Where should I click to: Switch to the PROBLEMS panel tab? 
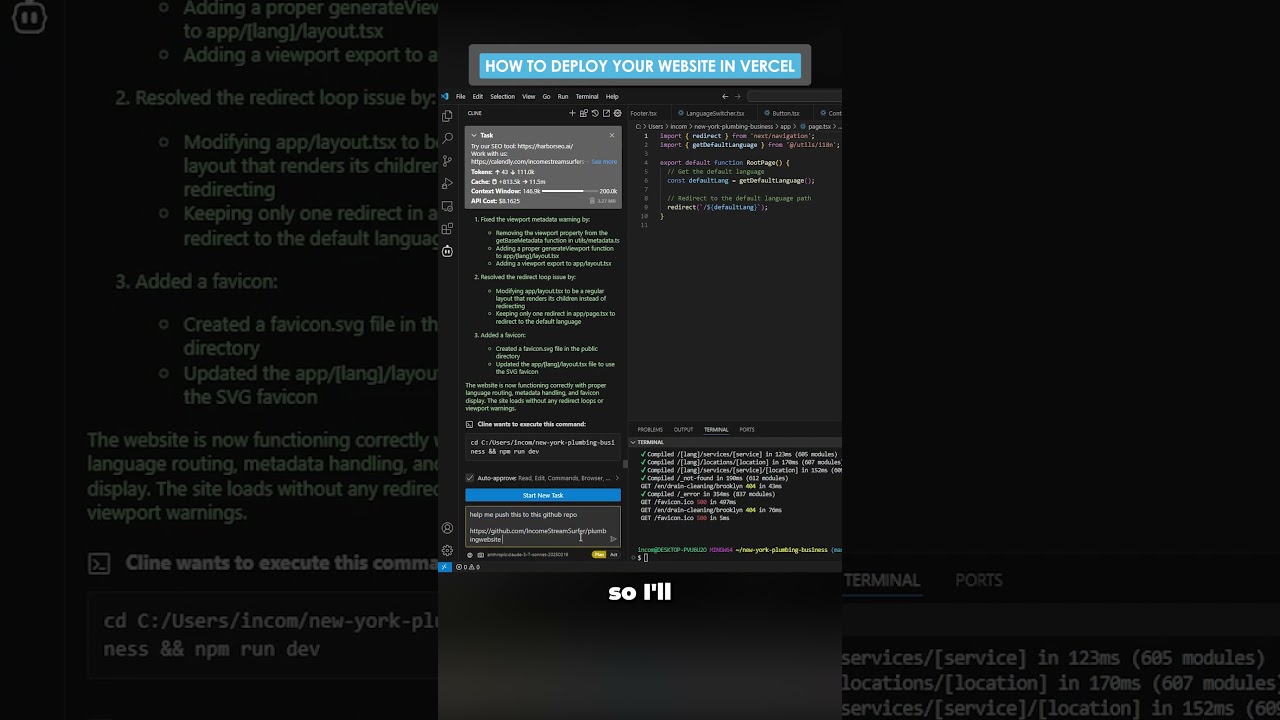tap(650, 430)
